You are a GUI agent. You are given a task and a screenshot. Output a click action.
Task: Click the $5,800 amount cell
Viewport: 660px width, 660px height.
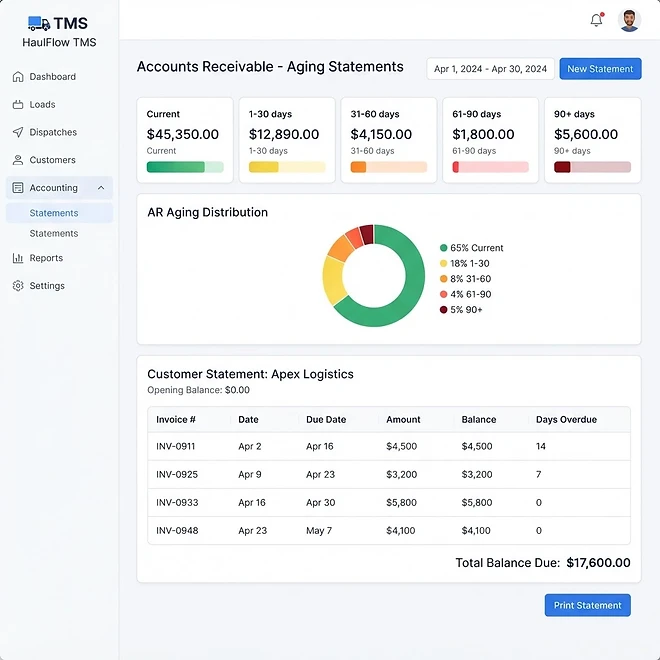pos(402,503)
